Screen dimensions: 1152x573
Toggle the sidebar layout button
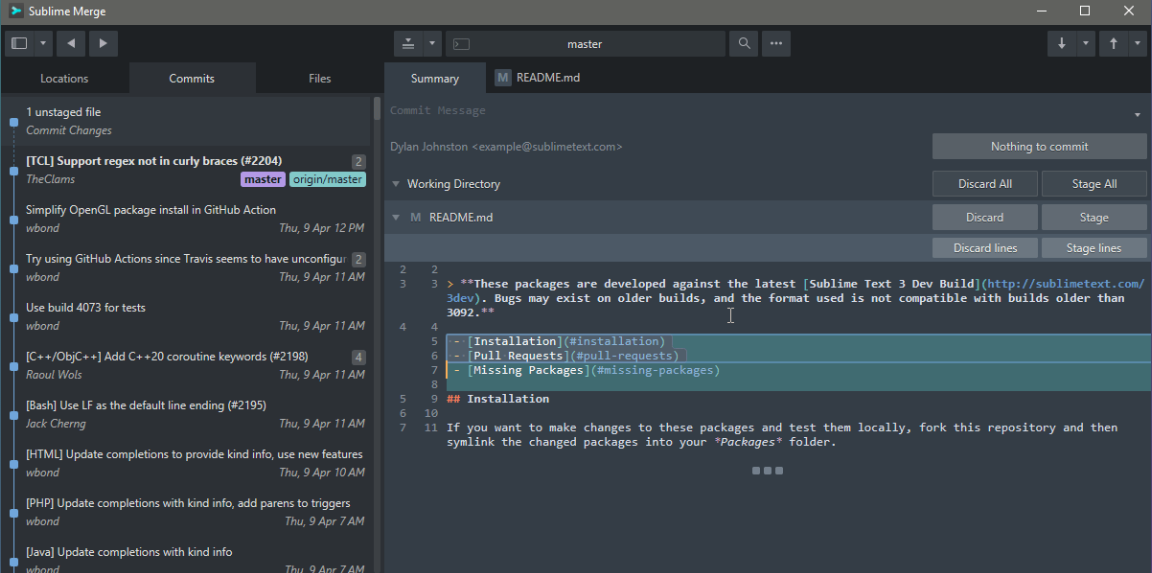point(19,44)
